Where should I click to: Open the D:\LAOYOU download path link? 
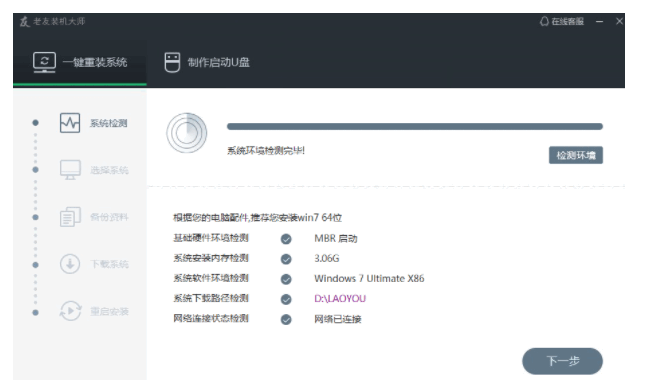(340, 298)
